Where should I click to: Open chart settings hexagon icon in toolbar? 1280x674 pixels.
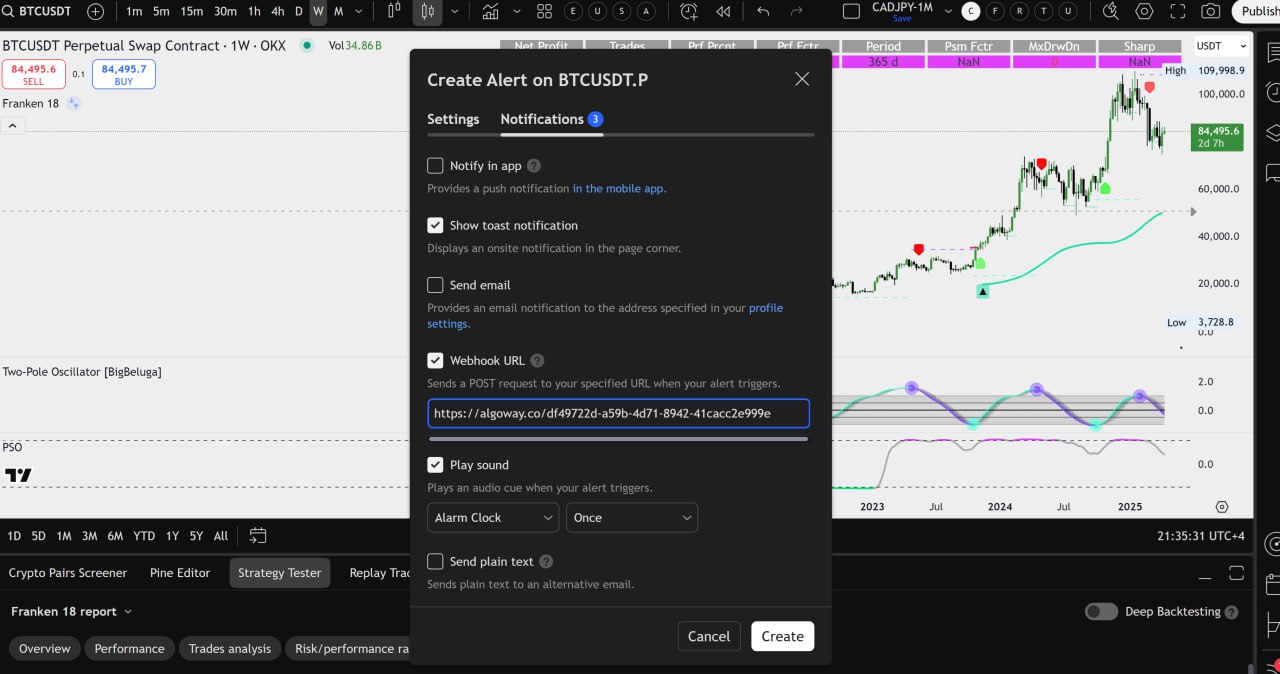[1144, 12]
